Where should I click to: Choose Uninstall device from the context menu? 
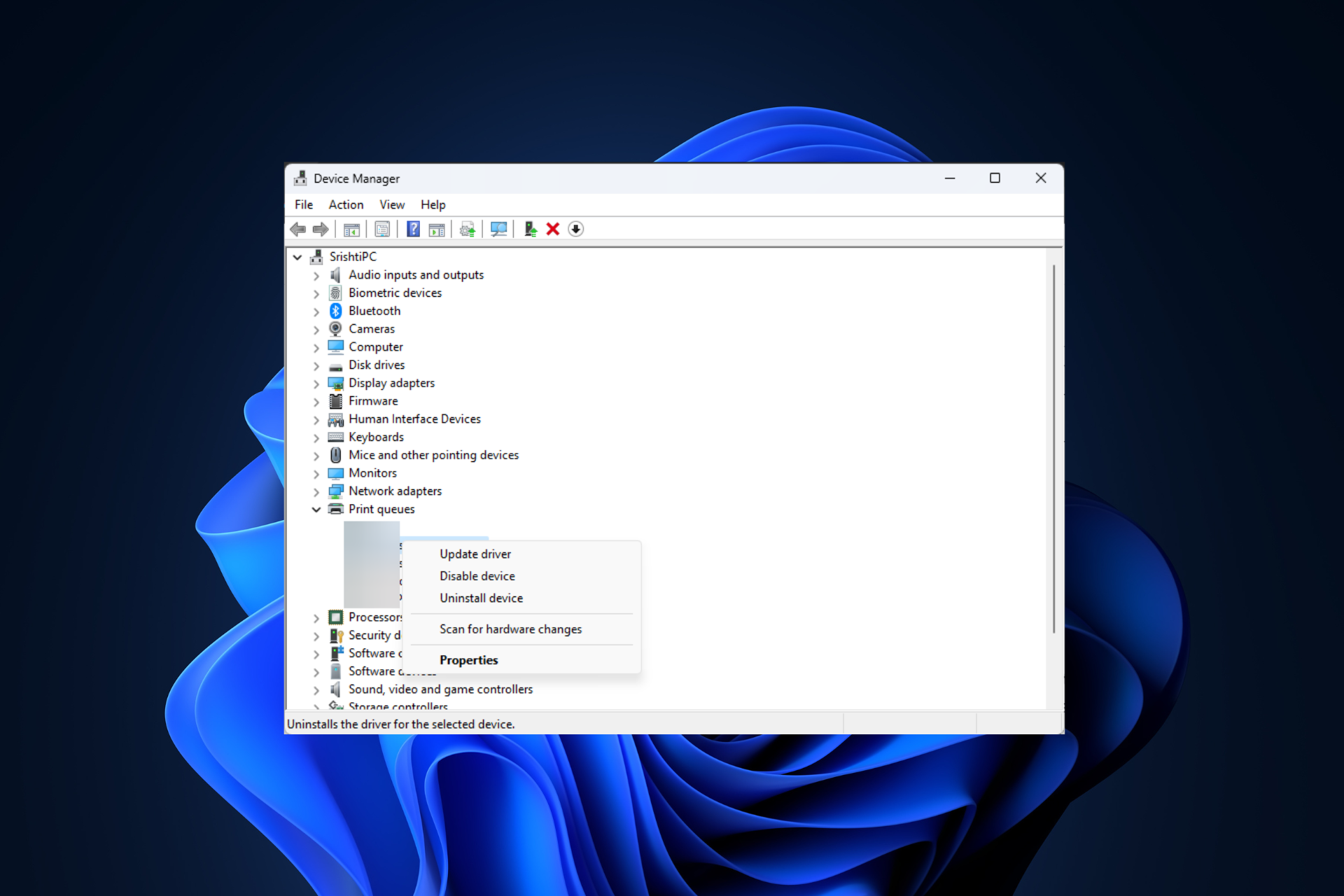[521, 598]
